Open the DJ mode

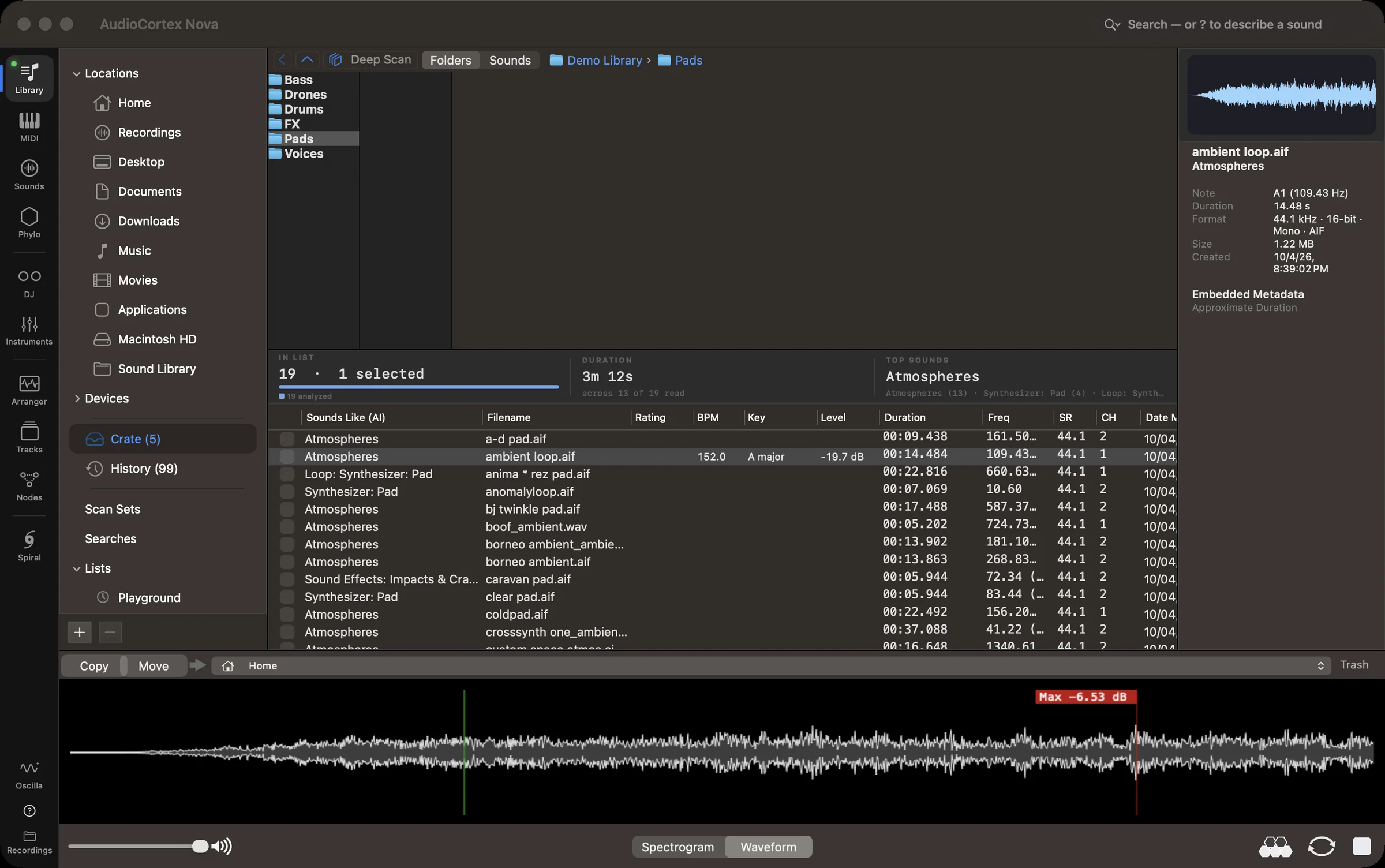(x=29, y=283)
